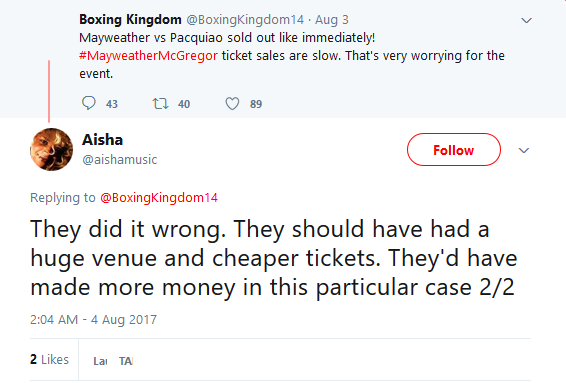Expand the Boxing Kingdom tweet options chevron
566x383 pixels.
(526, 21)
